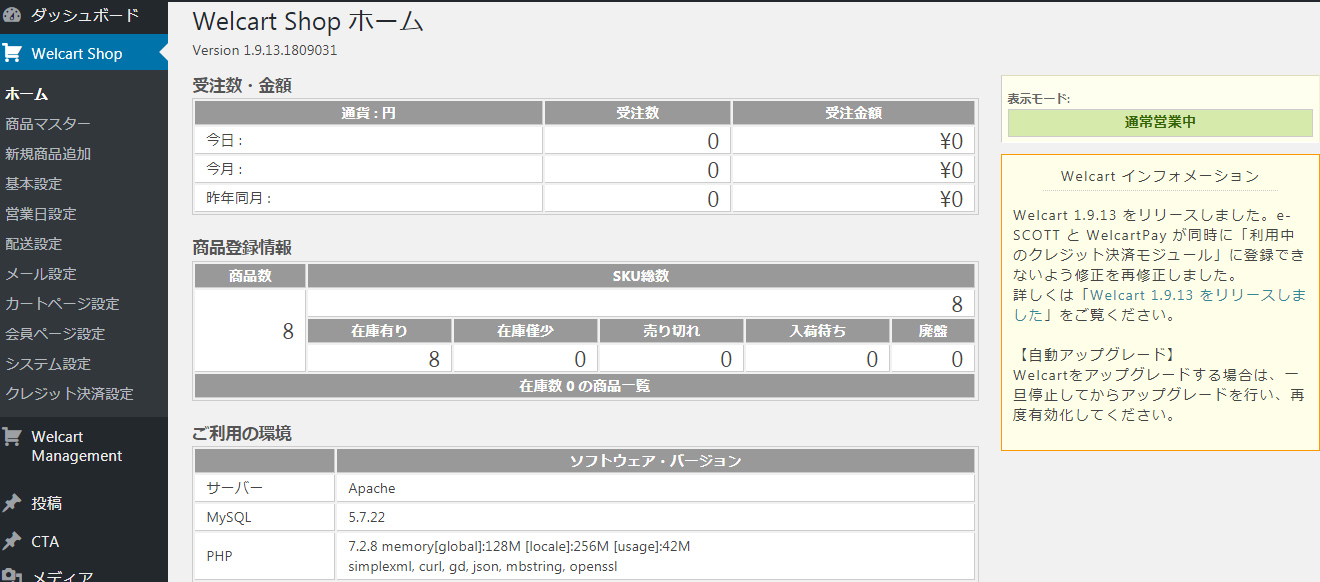1320x582 pixels.
Task: Click the 売り切れ column header
Action: coord(671,331)
